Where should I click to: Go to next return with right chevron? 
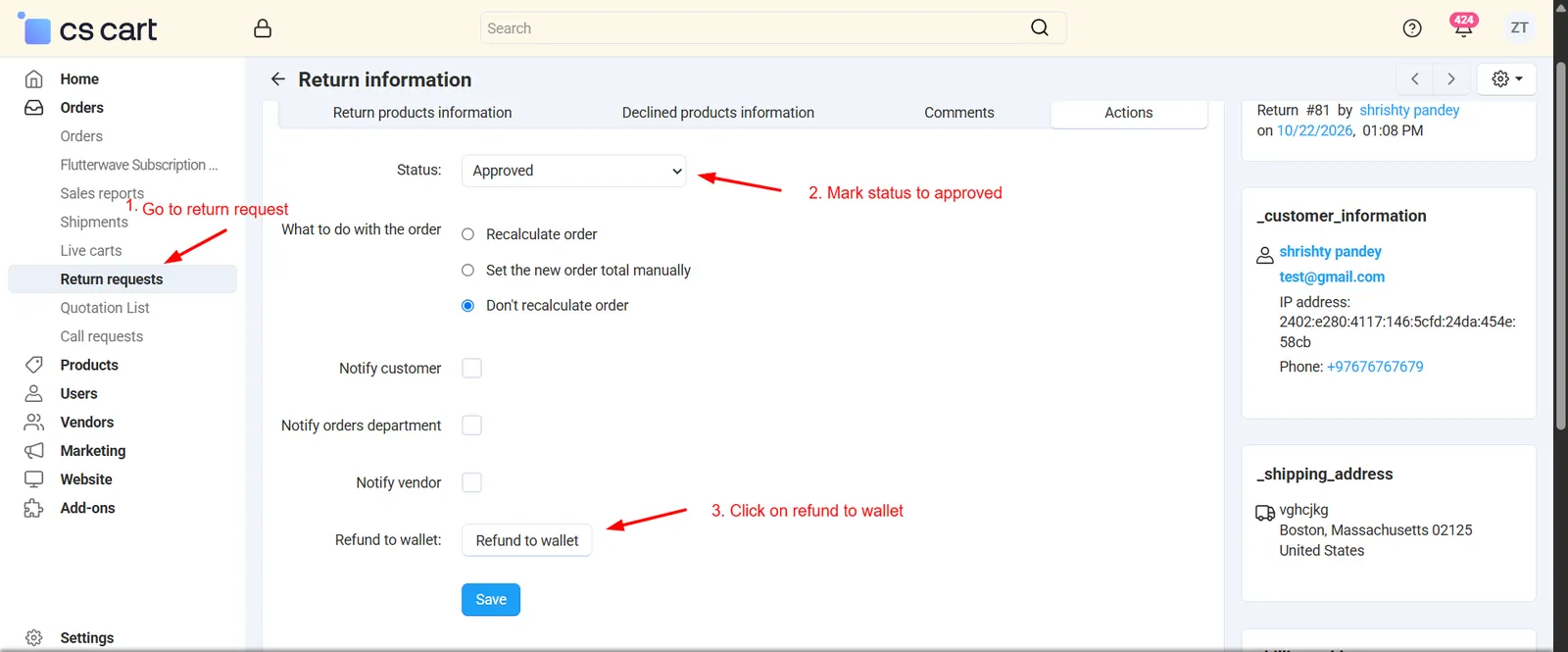[x=1451, y=79]
